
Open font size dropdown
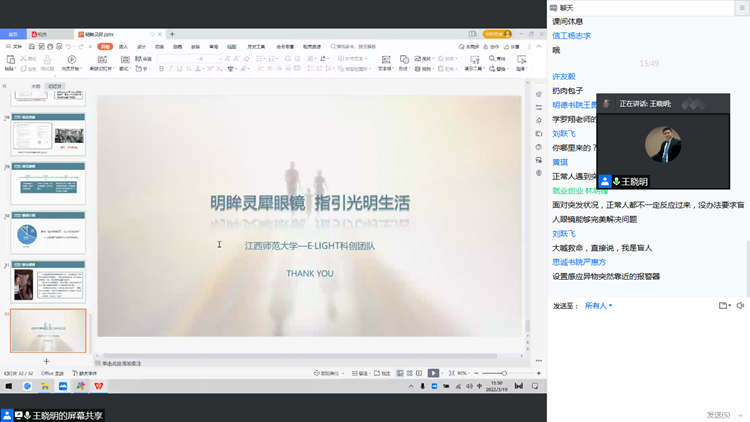[220, 59]
